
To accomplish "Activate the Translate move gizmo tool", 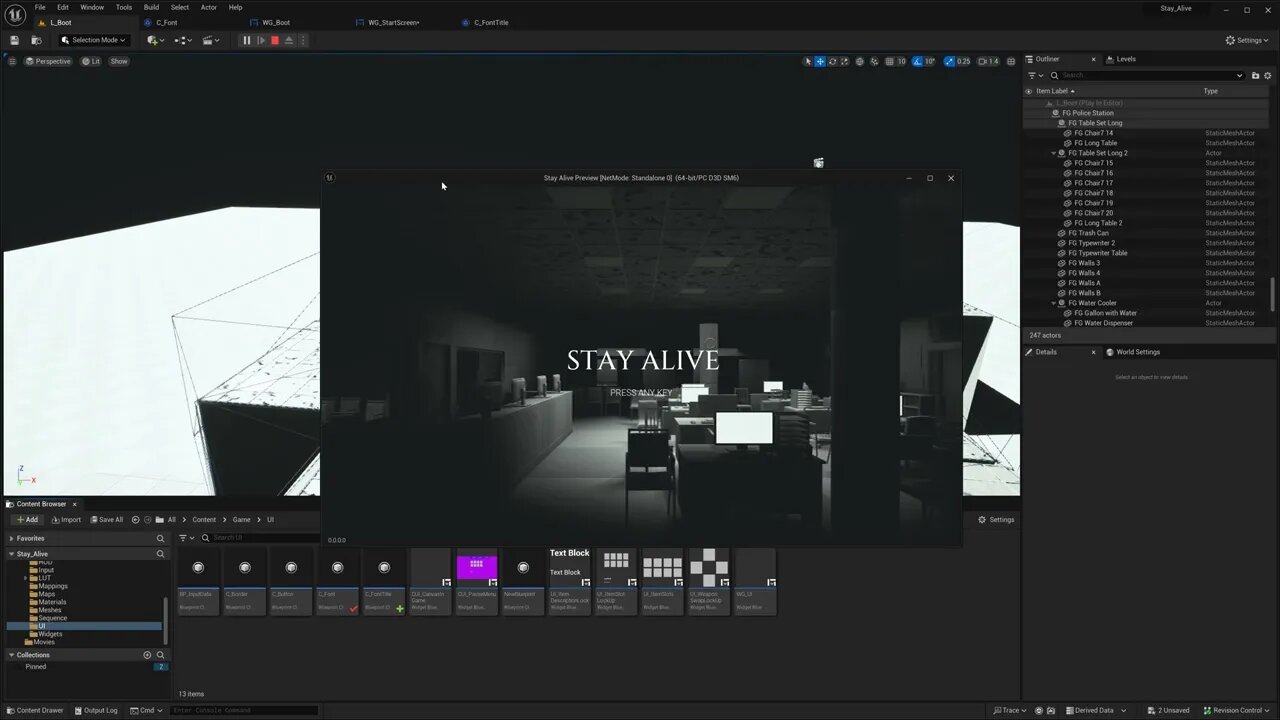I will 820,61.
